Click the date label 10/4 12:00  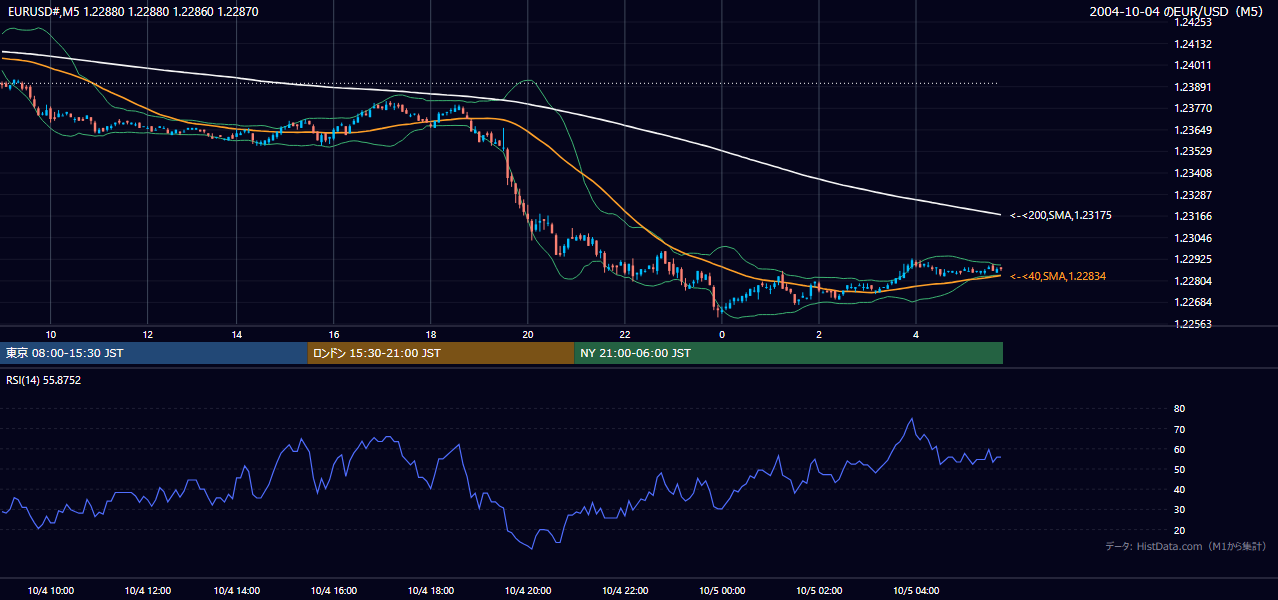(x=148, y=591)
